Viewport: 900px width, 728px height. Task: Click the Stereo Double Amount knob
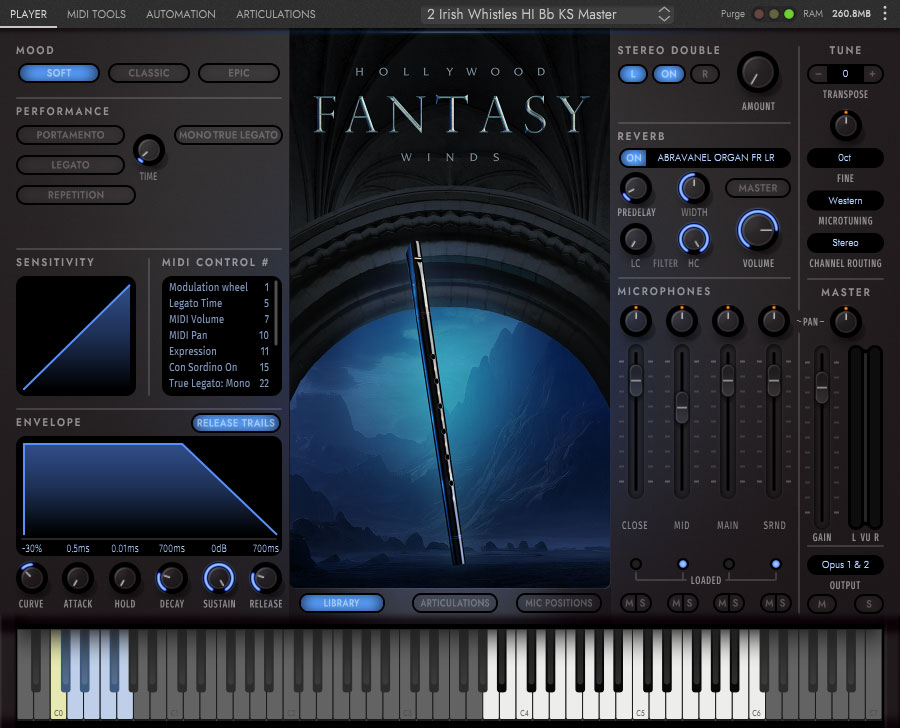(758, 73)
